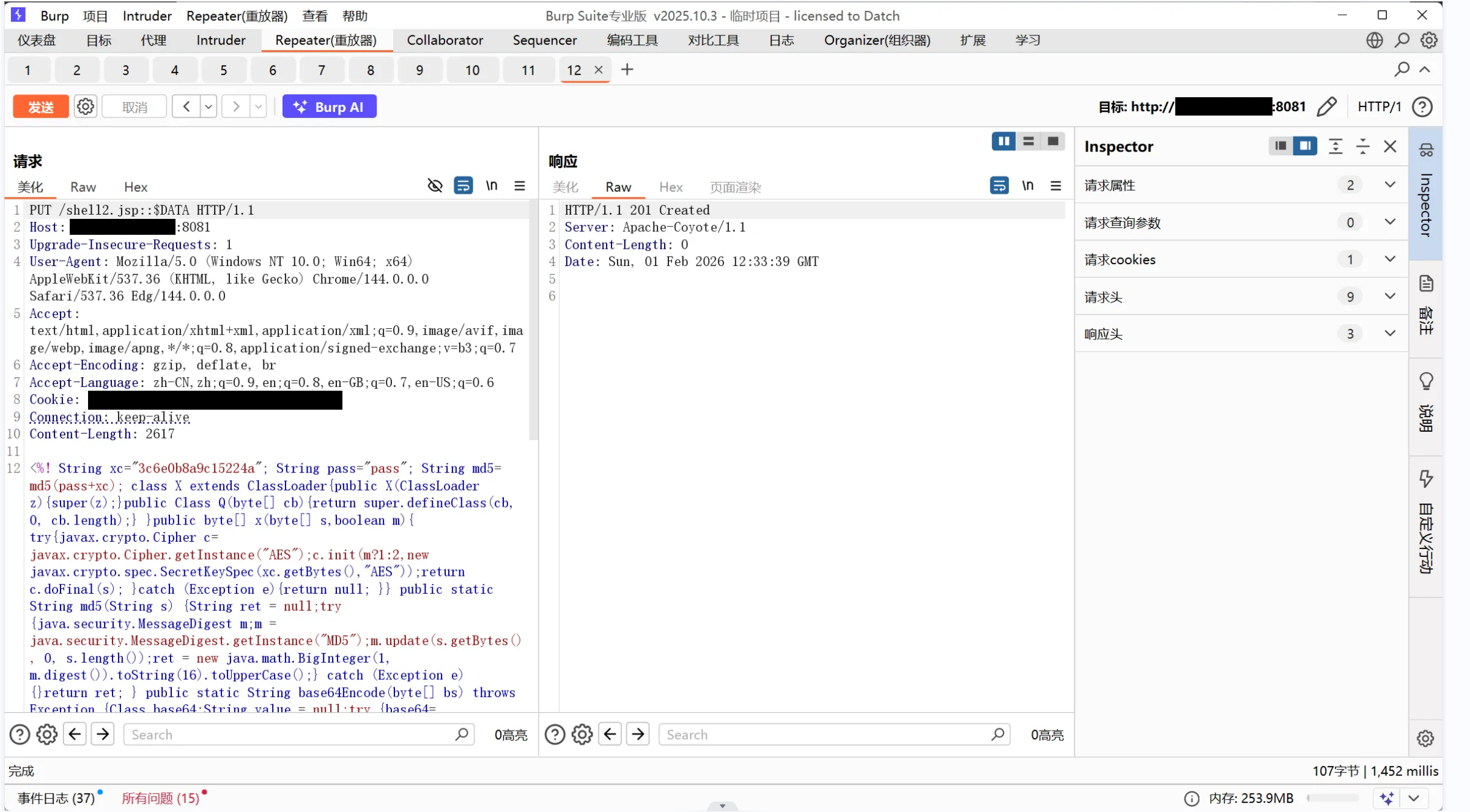Close Repeater tab 12

tap(599, 70)
